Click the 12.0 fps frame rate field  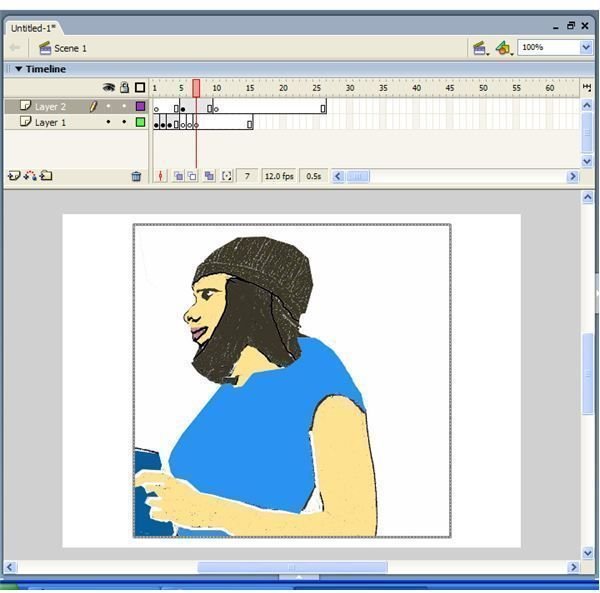279,176
